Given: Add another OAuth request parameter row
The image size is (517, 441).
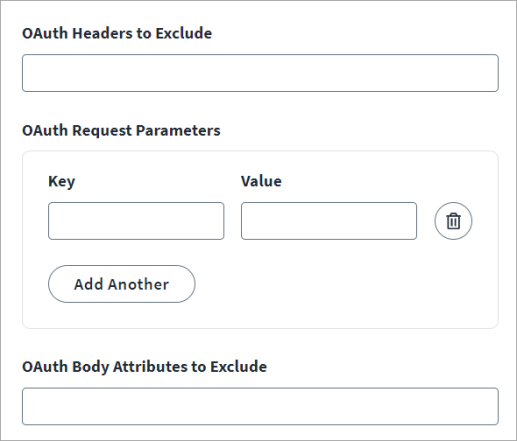Looking at the screenshot, I should [122, 284].
